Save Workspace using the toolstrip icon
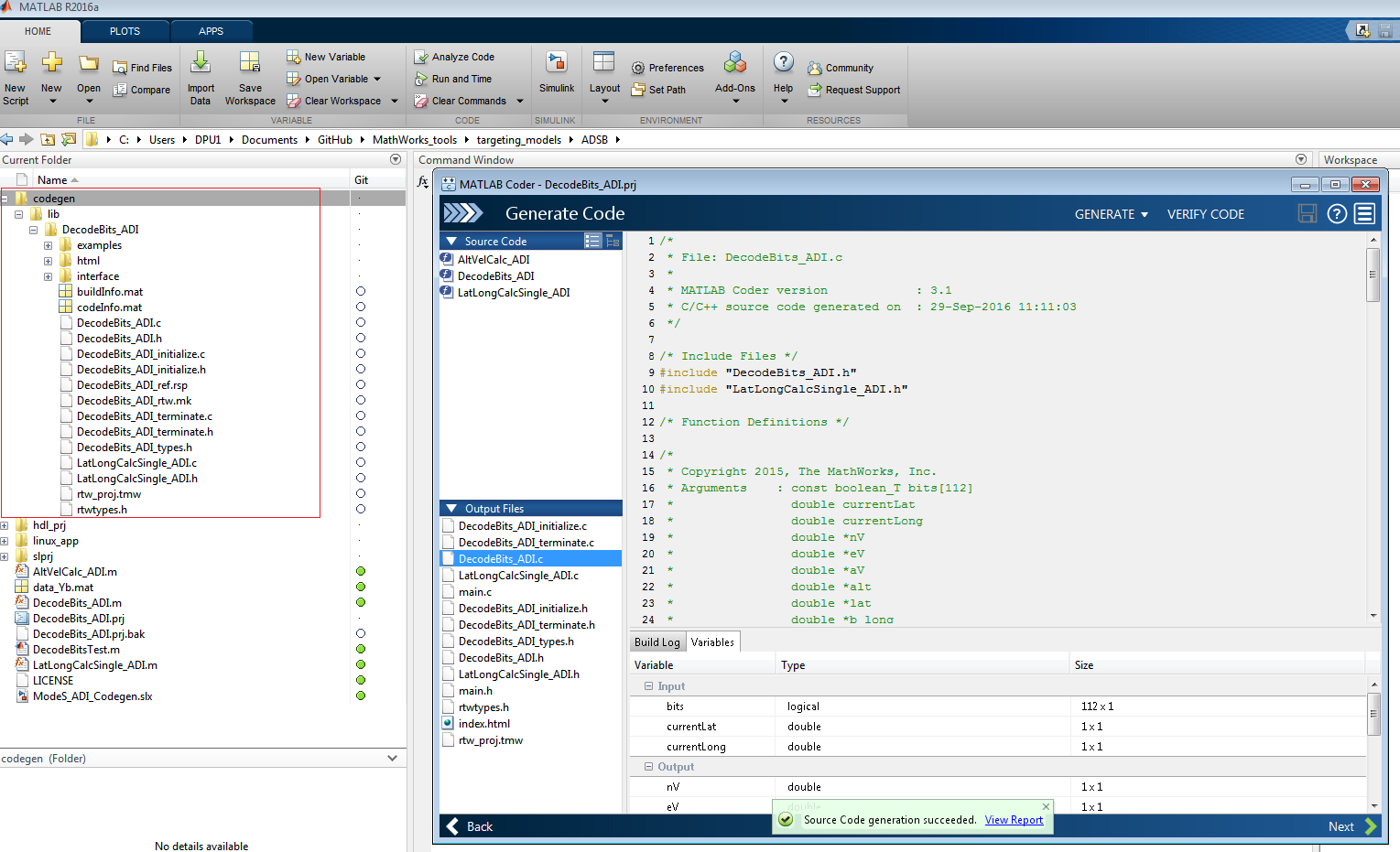Image resolution: width=1400 pixels, height=852 pixels. coord(250,62)
